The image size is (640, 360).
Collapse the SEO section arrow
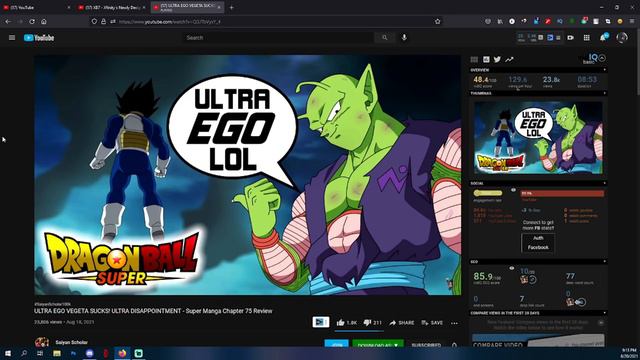604,261
